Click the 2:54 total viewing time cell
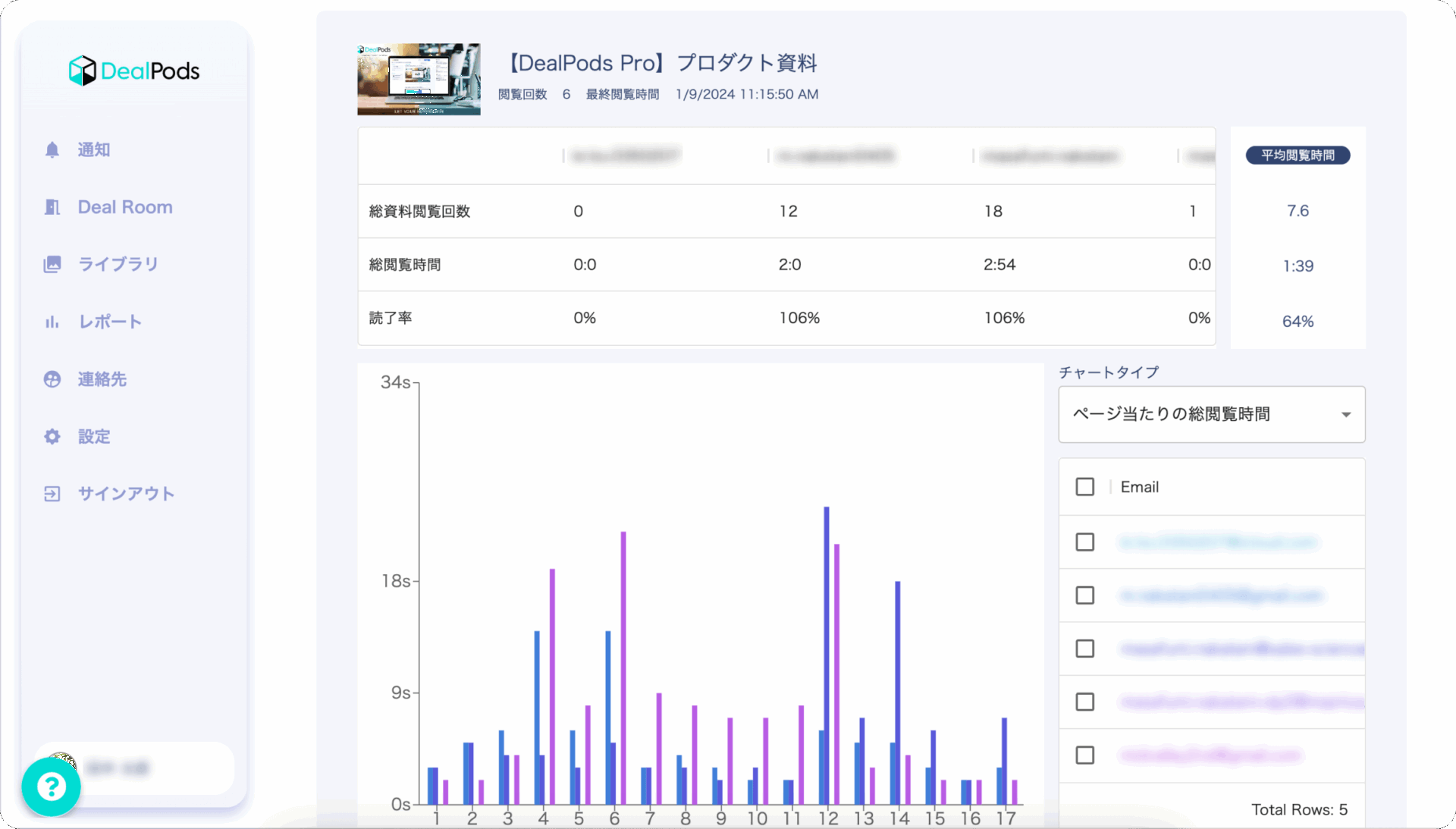Viewport: 1456px width, 829px height. click(999, 265)
